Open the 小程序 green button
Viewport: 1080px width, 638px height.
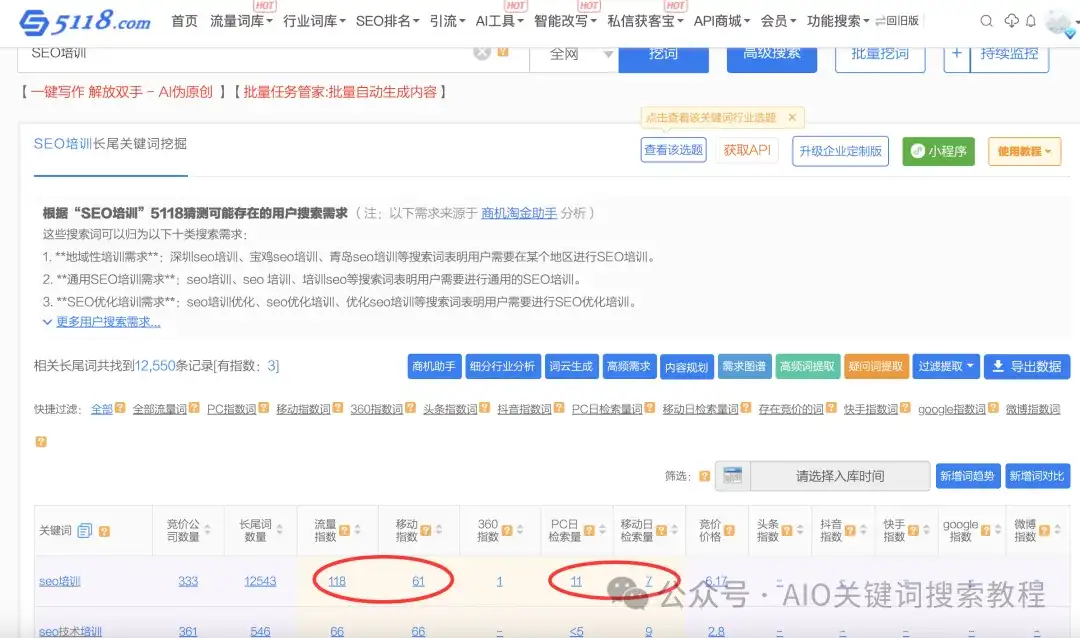[x=938, y=151]
